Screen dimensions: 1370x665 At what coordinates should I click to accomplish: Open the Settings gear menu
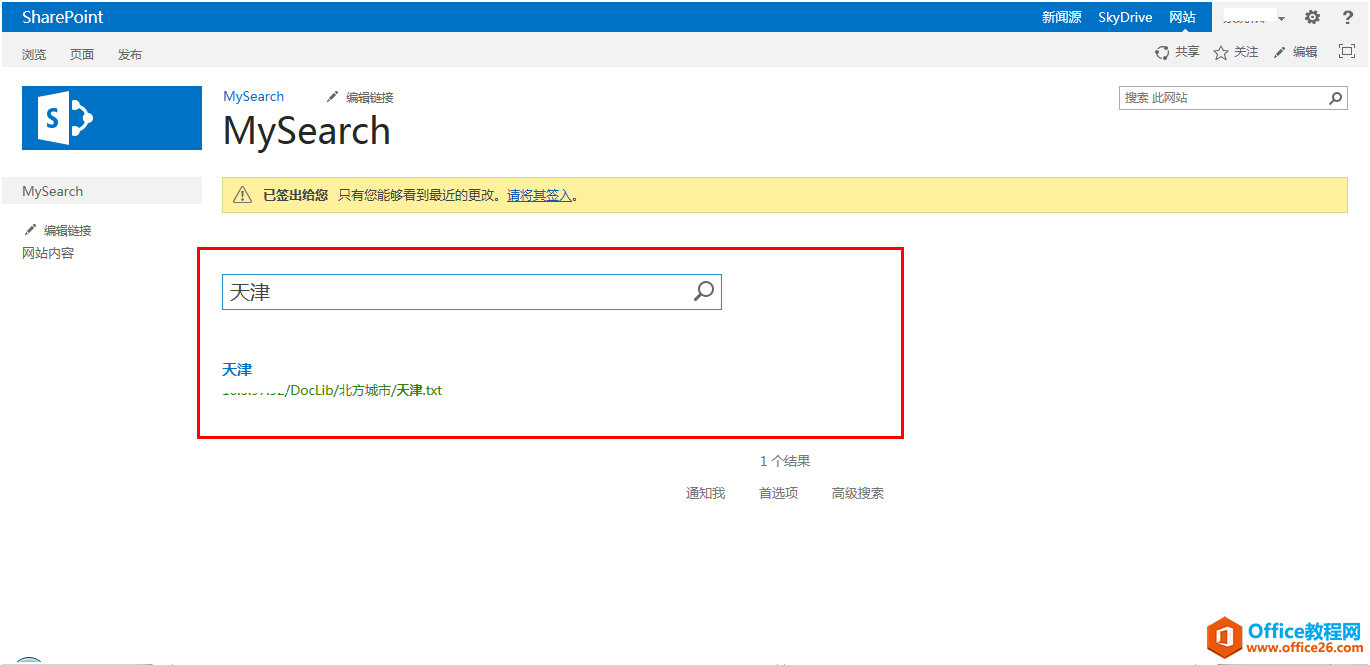[x=1311, y=17]
